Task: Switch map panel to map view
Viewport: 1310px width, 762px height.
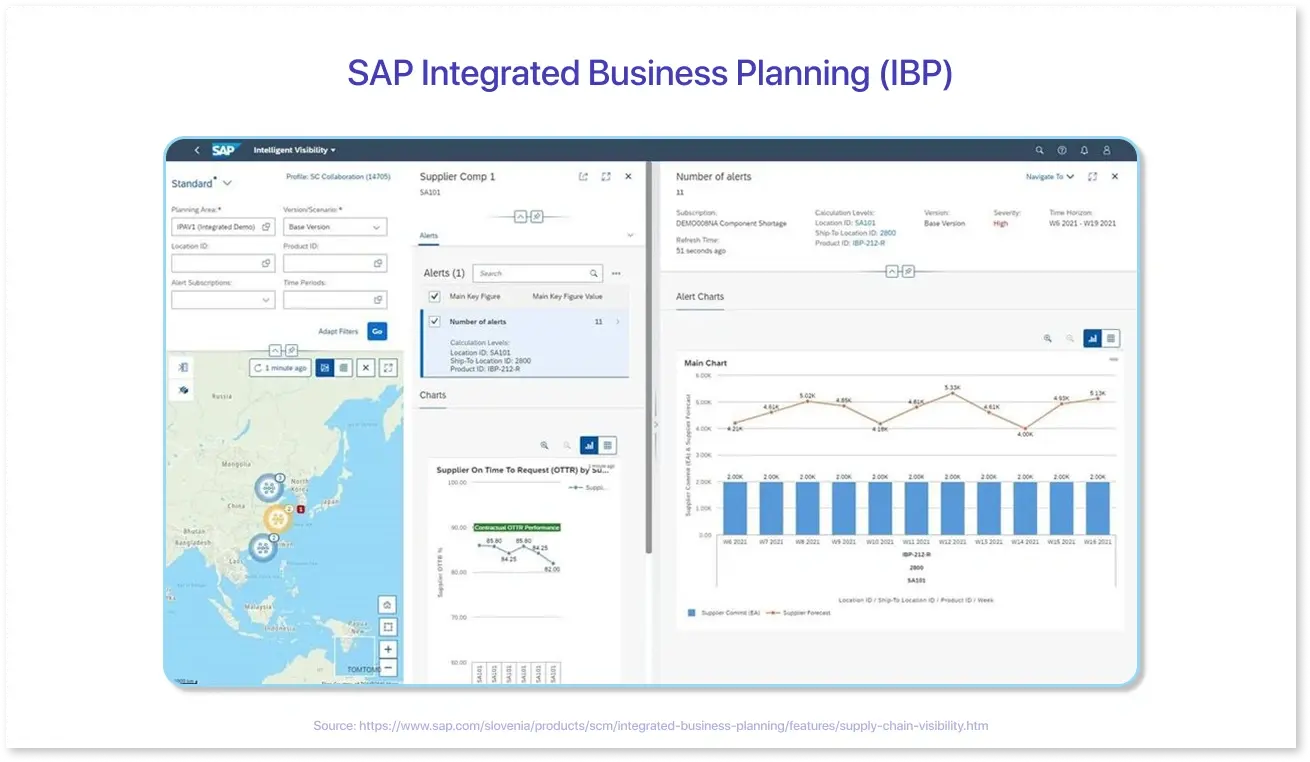Action: point(325,368)
